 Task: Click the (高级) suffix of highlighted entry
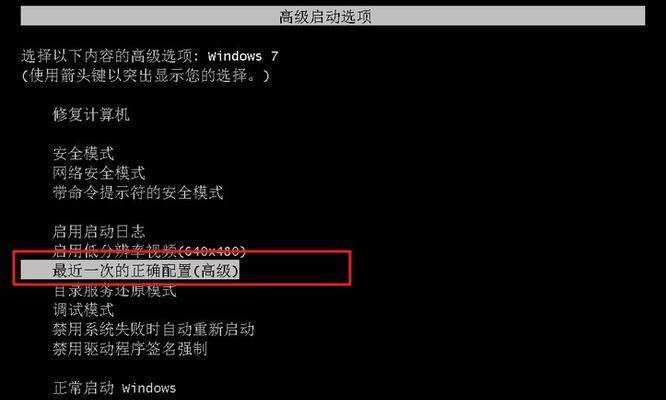click(x=216, y=271)
